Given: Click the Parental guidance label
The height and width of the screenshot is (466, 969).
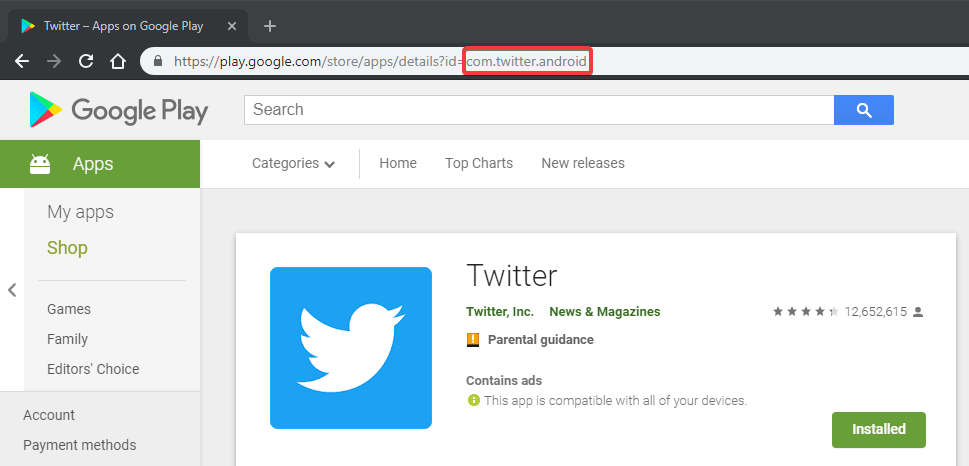Looking at the screenshot, I should 541,339.
